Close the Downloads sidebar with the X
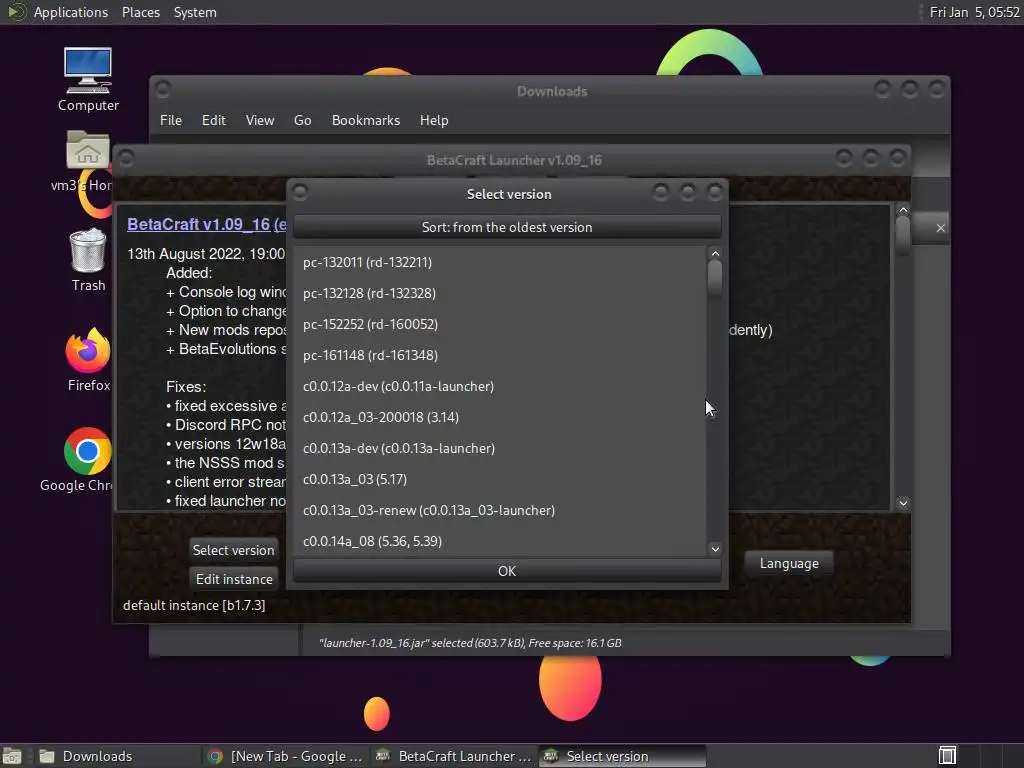1024x768 pixels. click(940, 228)
